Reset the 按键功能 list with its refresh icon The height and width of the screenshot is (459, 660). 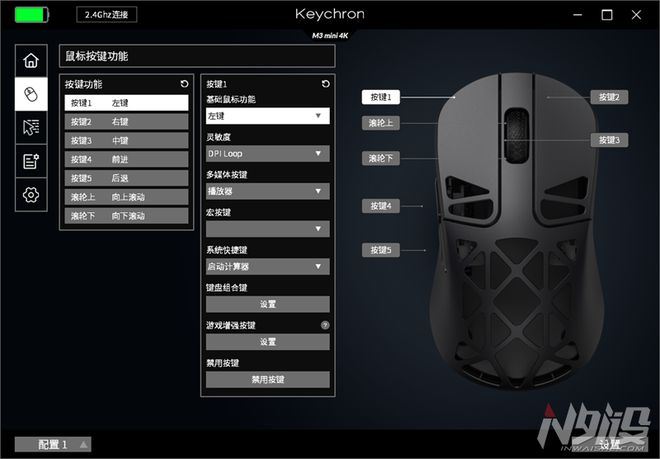[184, 84]
